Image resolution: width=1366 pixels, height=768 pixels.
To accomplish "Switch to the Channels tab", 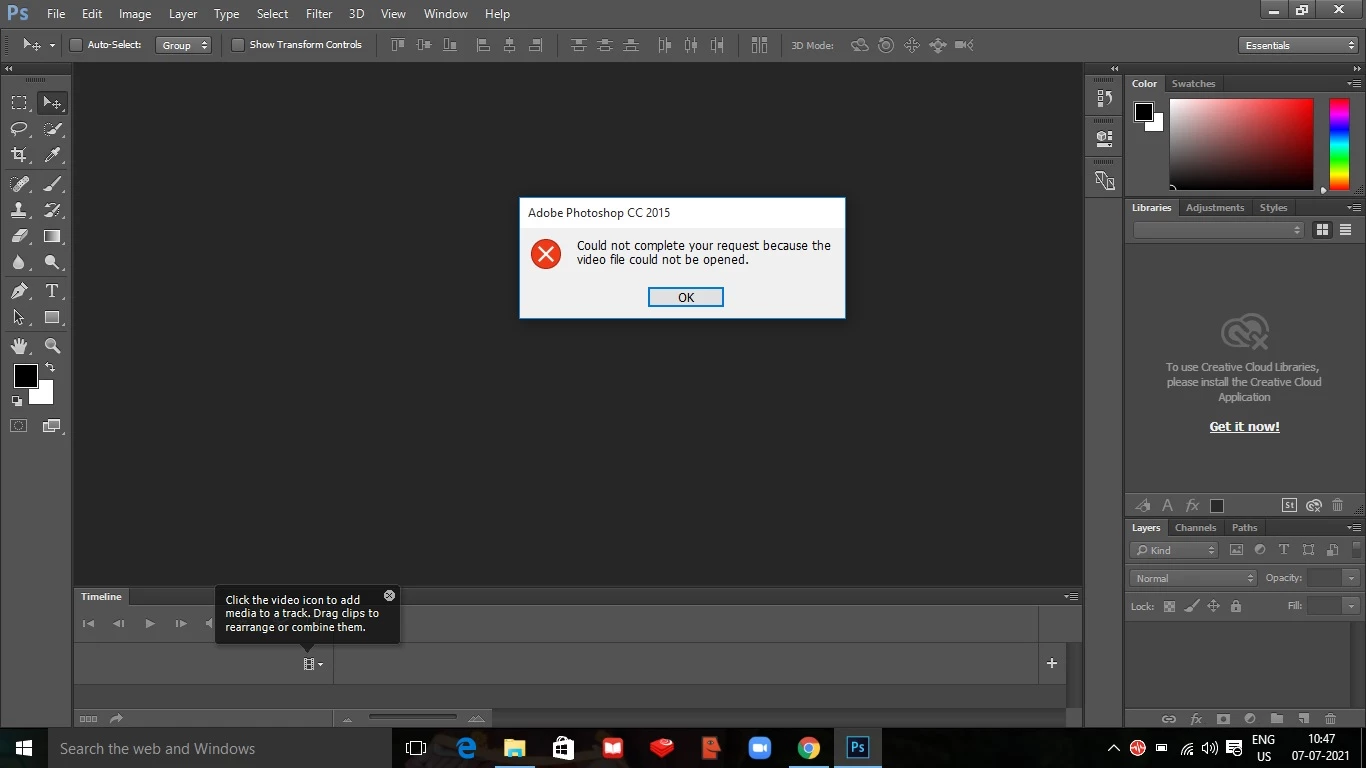I will [x=1195, y=528].
